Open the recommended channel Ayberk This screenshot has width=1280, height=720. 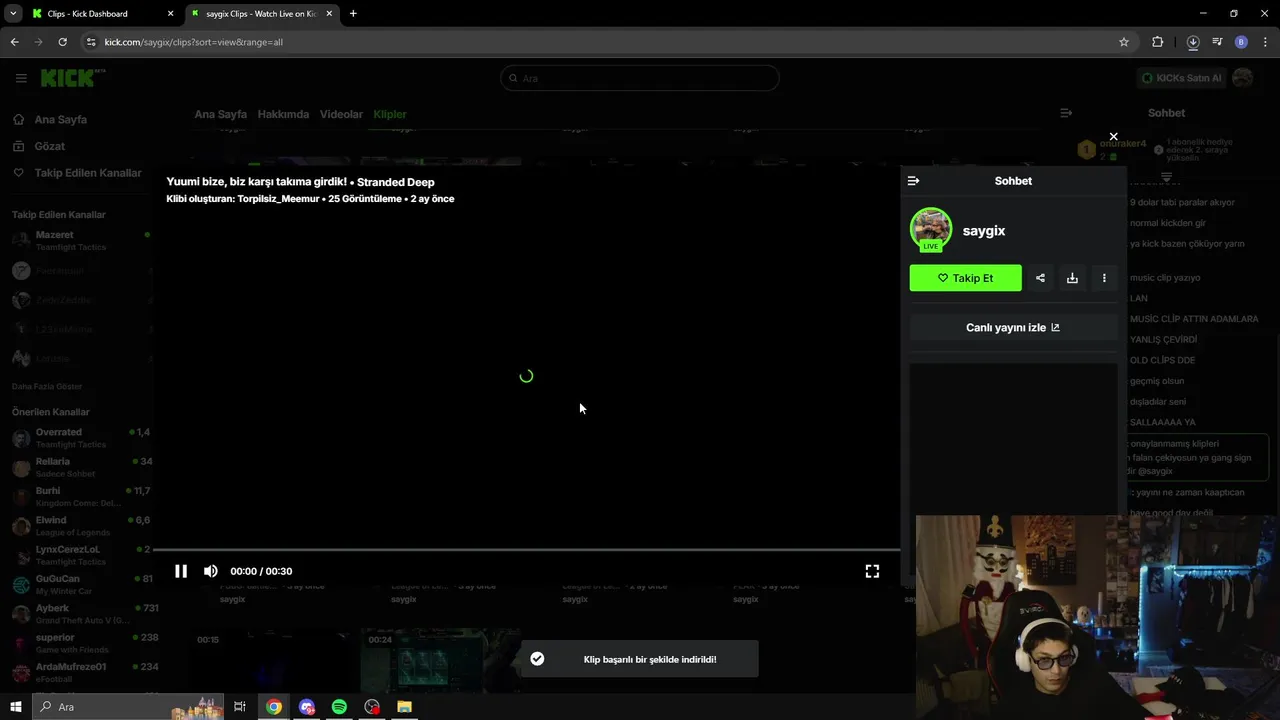tap(80, 613)
